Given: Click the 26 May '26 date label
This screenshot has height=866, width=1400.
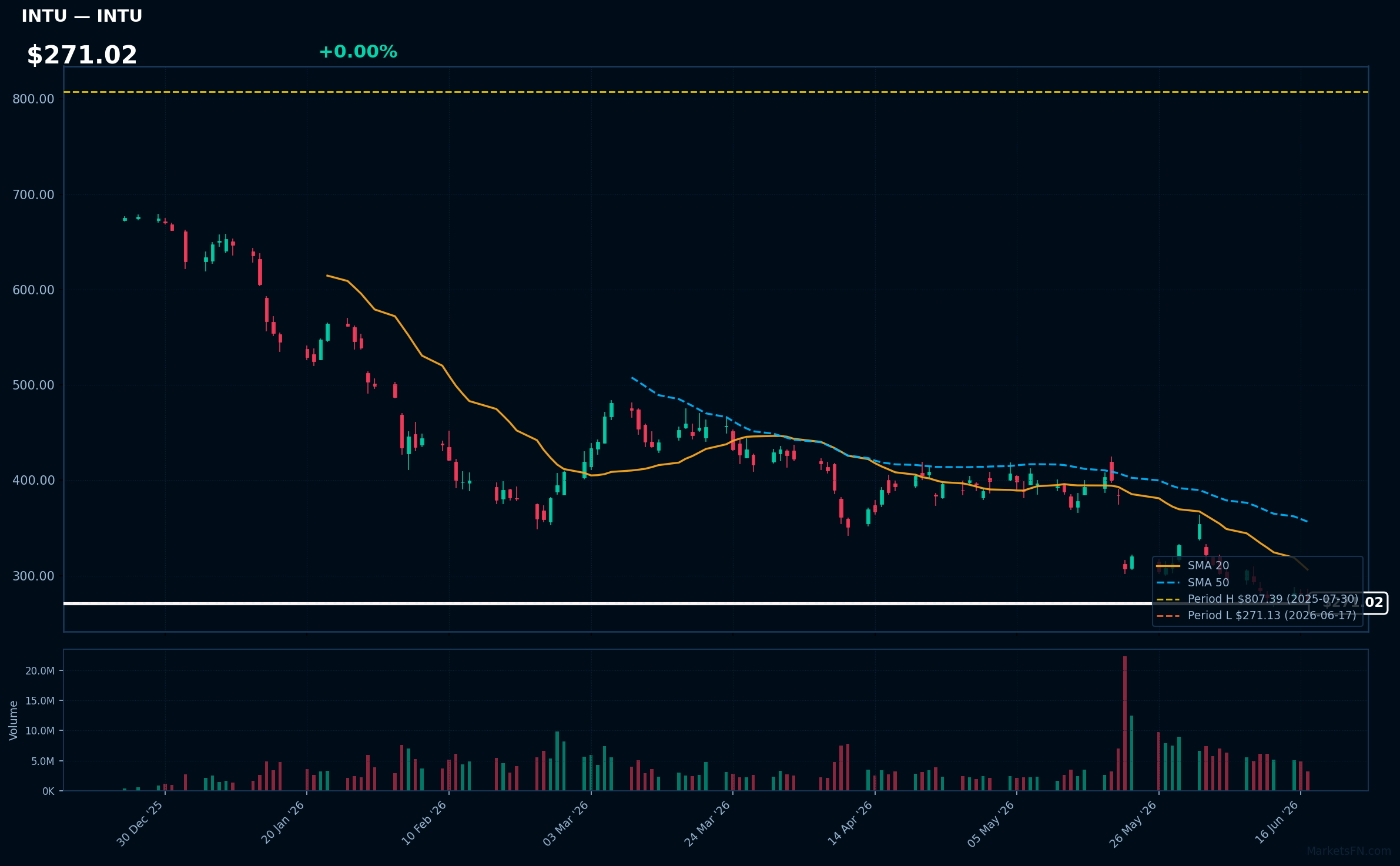Looking at the screenshot, I should coord(1133,824).
